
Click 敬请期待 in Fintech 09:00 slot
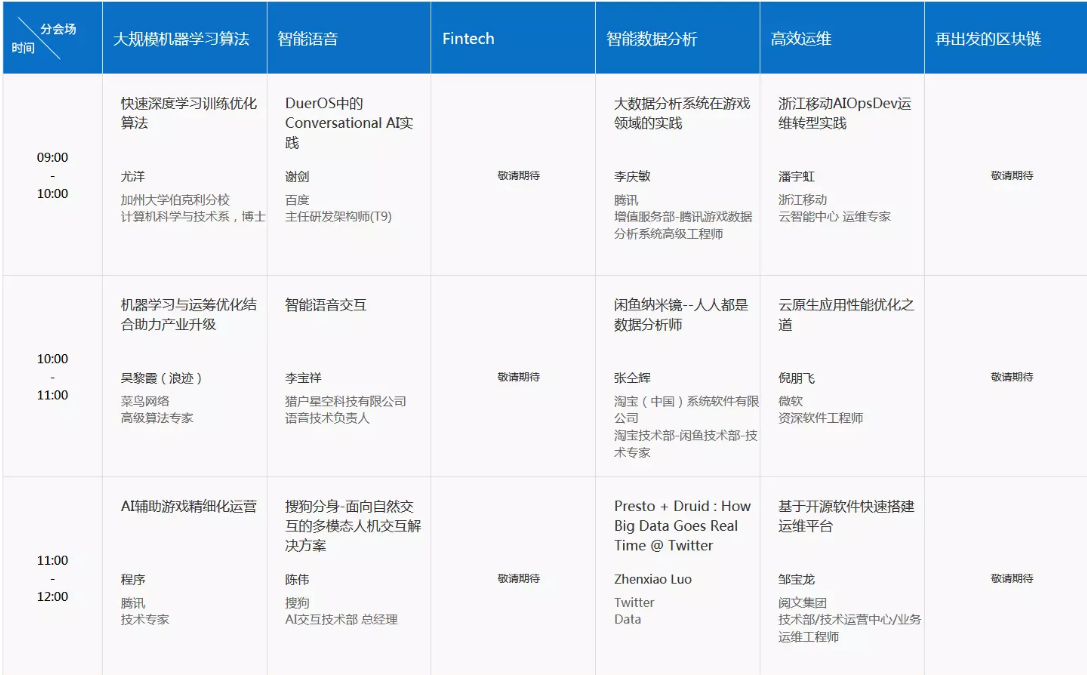pyautogui.click(x=519, y=175)
